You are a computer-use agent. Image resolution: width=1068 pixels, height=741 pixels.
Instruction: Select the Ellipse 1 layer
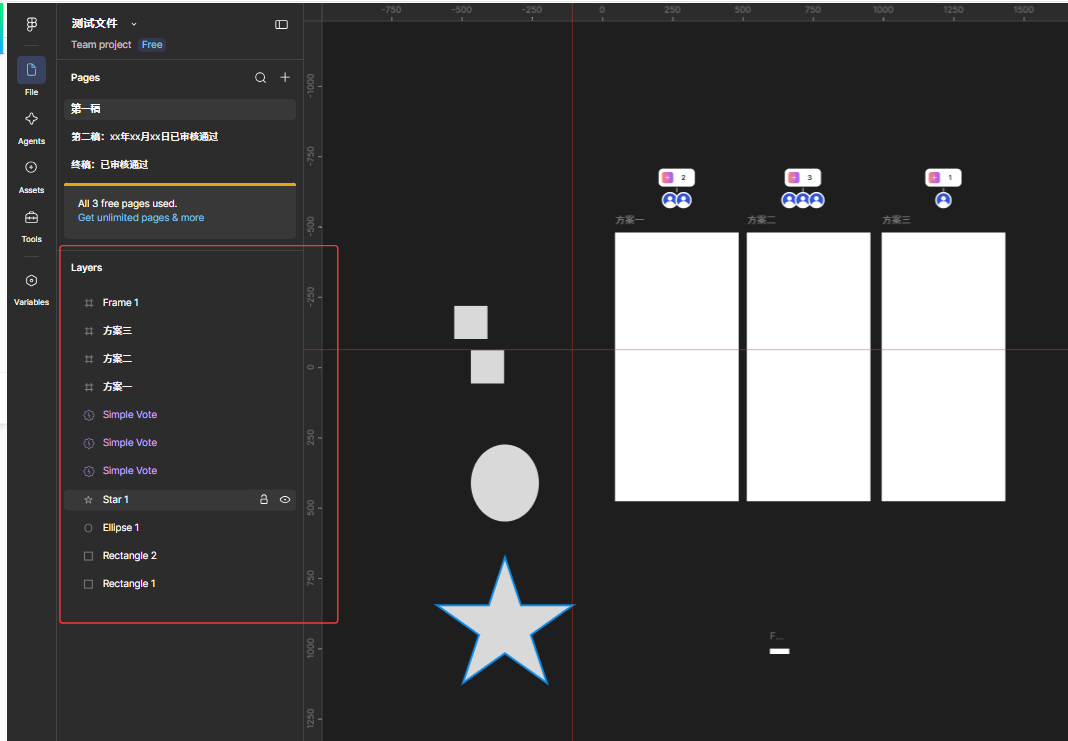[180, 528]
